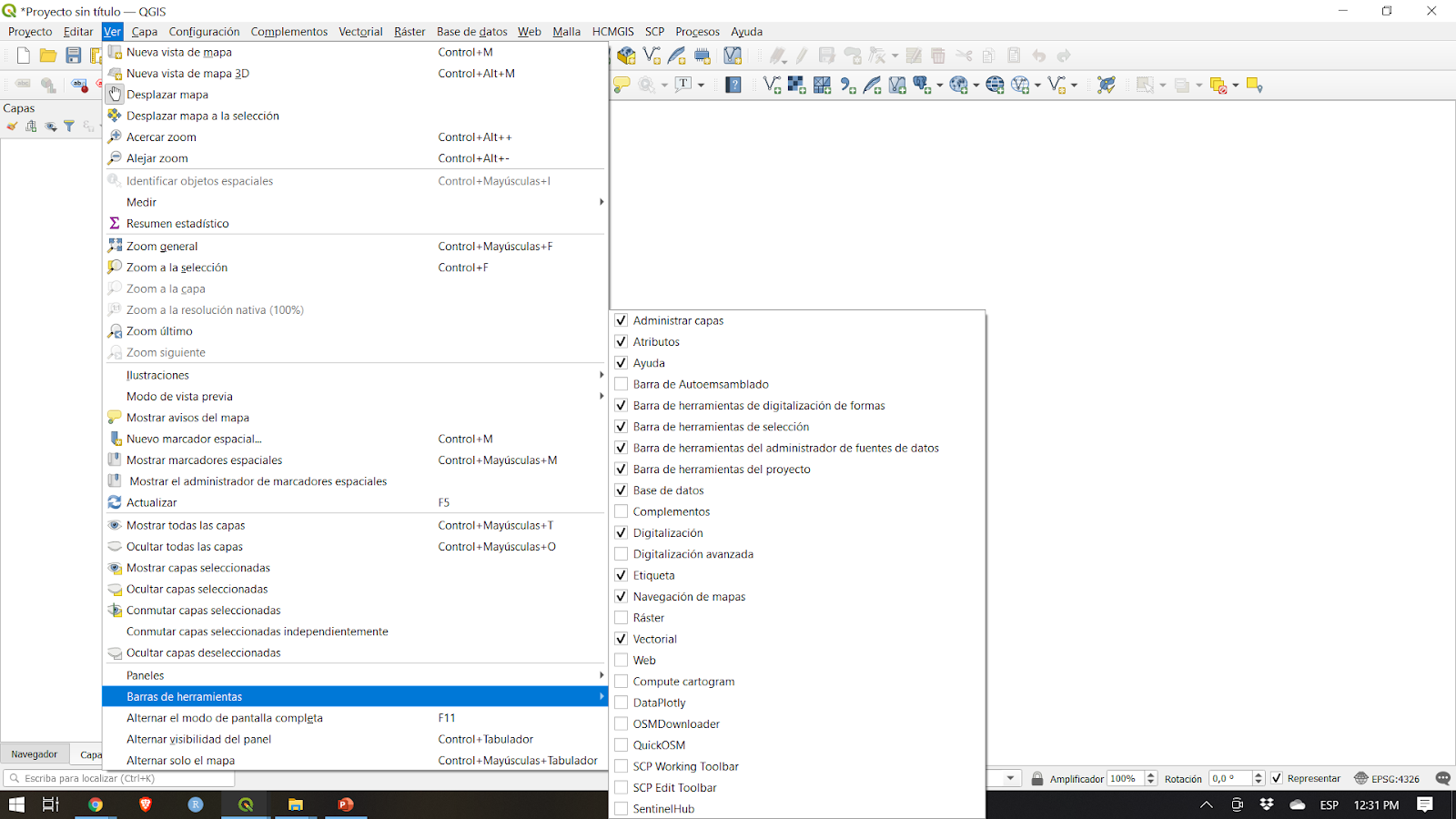1456x819 pixels.
Task: Expand the Ilustraciones submenu
Action: point(355,375)
